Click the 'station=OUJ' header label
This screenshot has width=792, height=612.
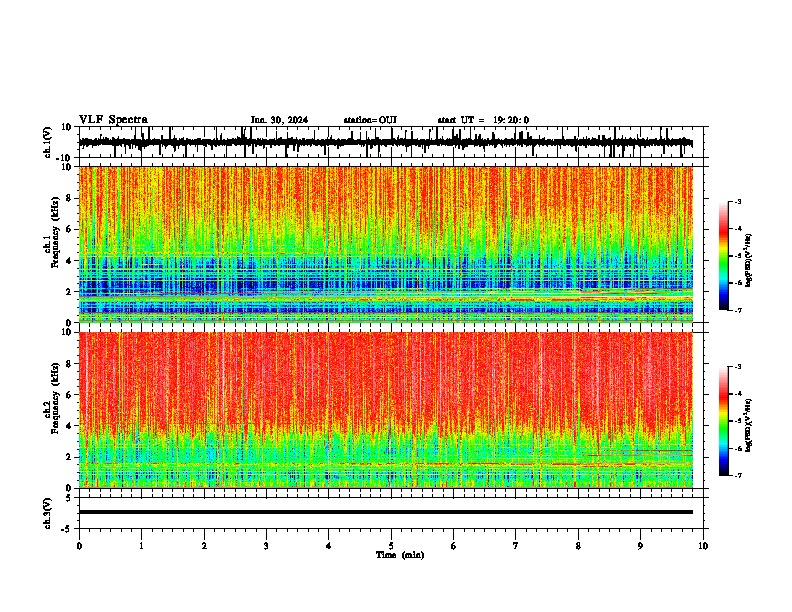click(370, 120)
